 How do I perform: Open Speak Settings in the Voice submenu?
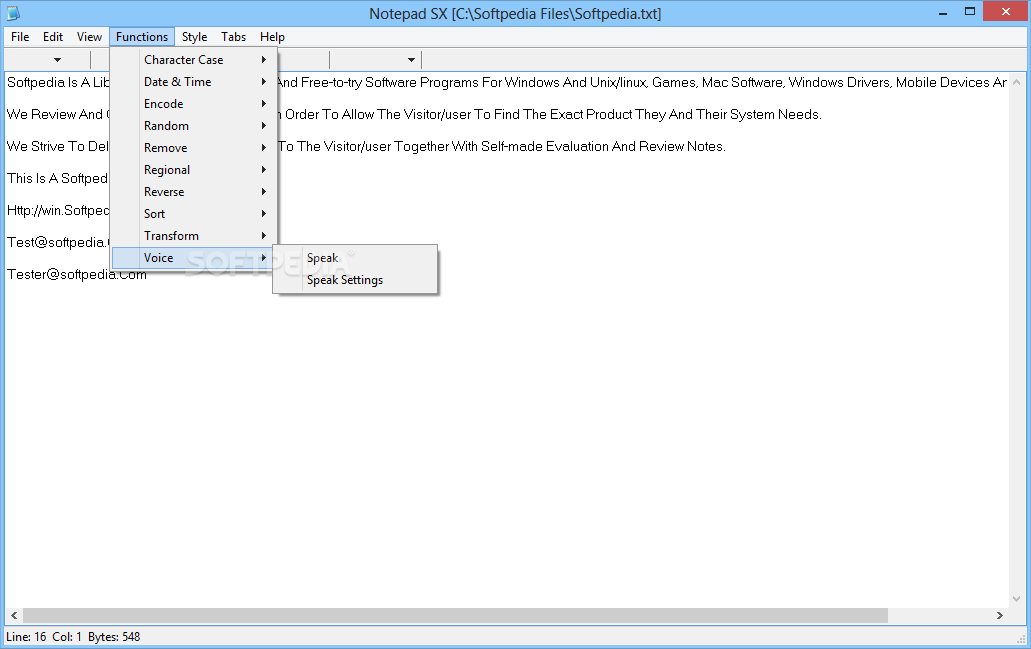coord(355,280)
